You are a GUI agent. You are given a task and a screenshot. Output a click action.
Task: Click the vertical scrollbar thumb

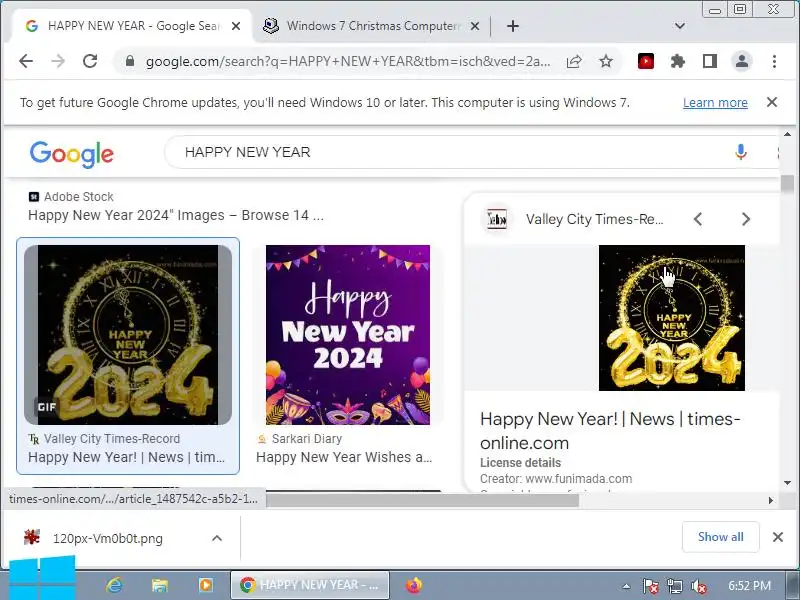coord(787,184)
